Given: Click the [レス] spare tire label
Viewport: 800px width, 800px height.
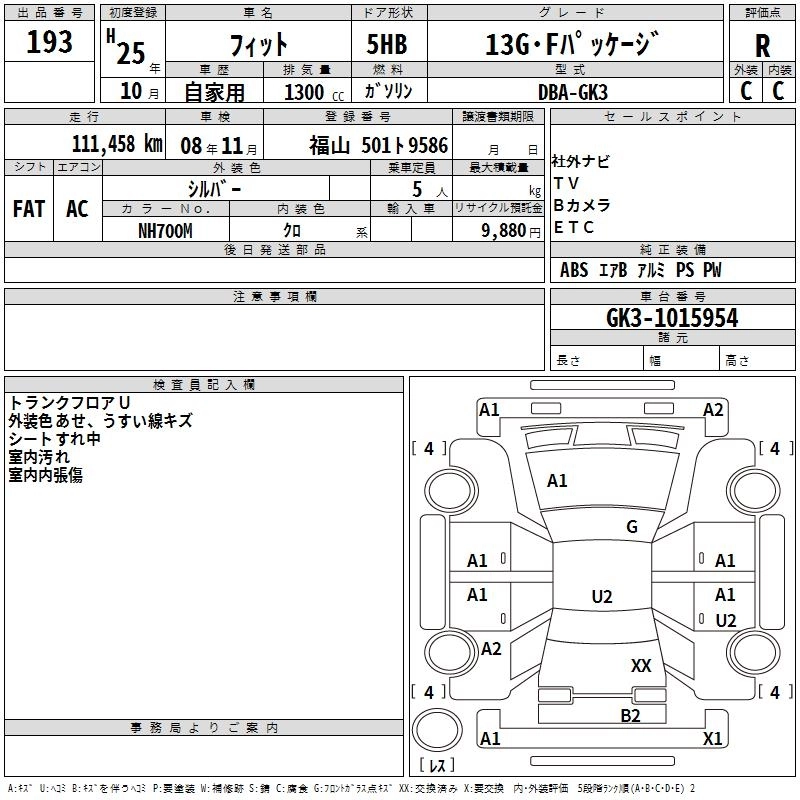Looking at the screenshot, I should (x=437, y=765).
